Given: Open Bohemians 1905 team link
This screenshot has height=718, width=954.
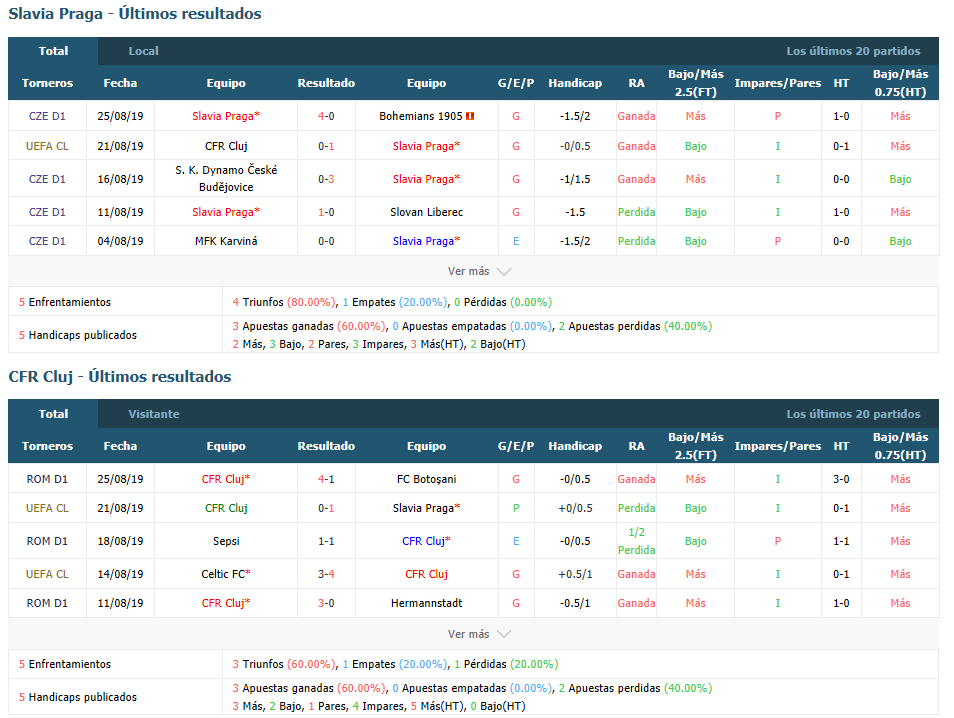Looking at the screenshot, I should pyautogui.click(x=420, y=116).
